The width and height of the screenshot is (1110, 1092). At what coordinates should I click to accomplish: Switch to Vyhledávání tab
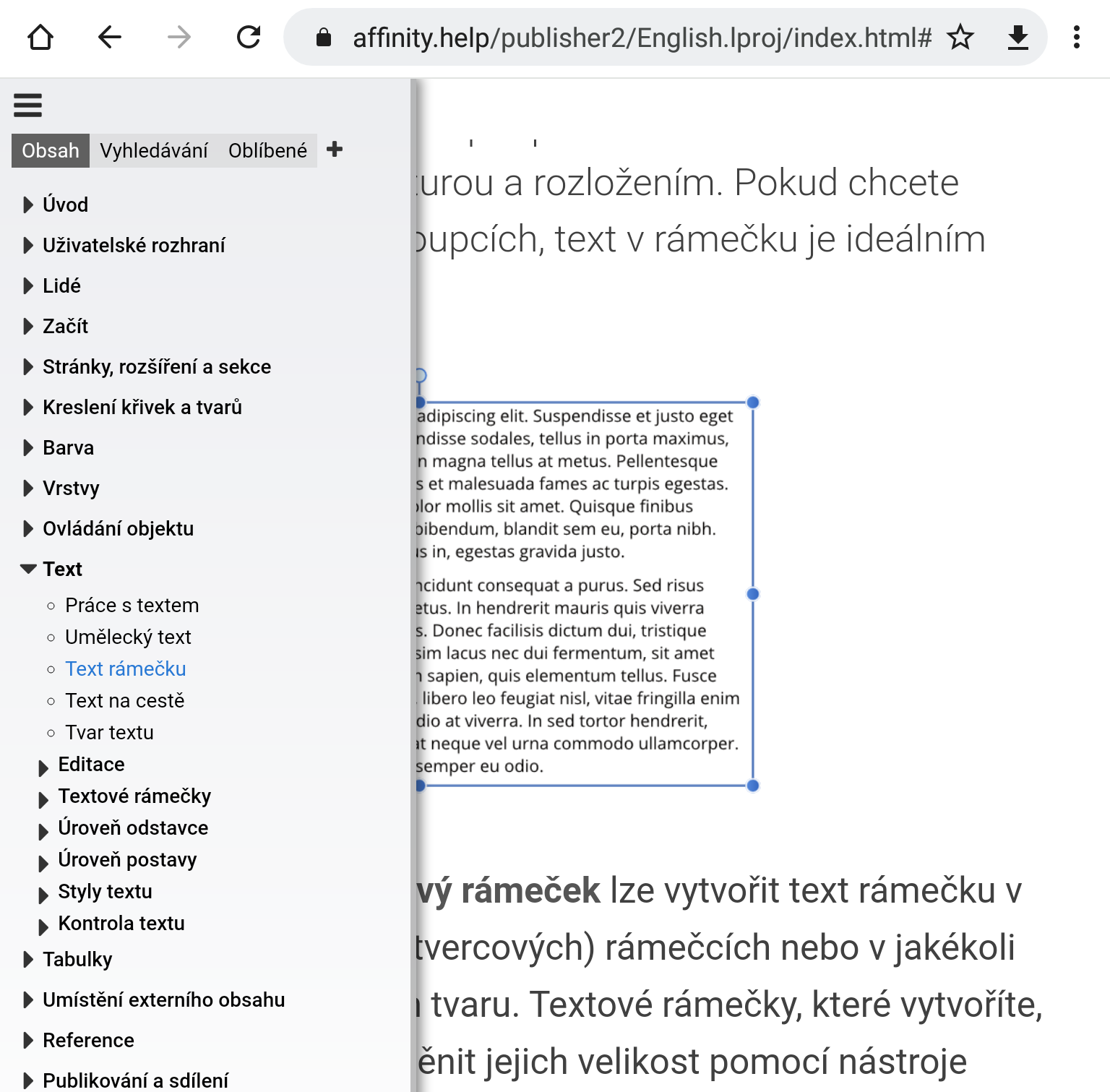pos(154,150)
